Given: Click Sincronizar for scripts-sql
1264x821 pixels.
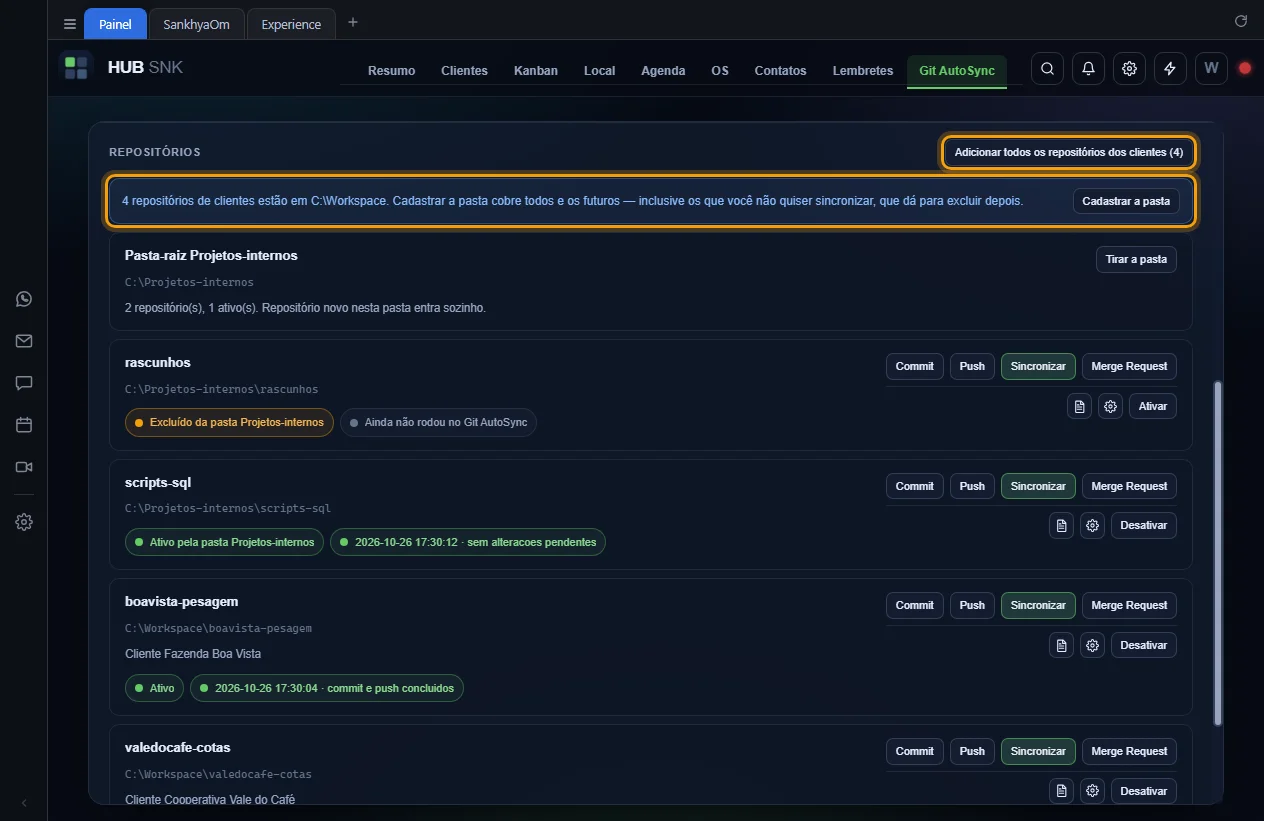Looking at the screenshot, I should (x=1038, y=486).
